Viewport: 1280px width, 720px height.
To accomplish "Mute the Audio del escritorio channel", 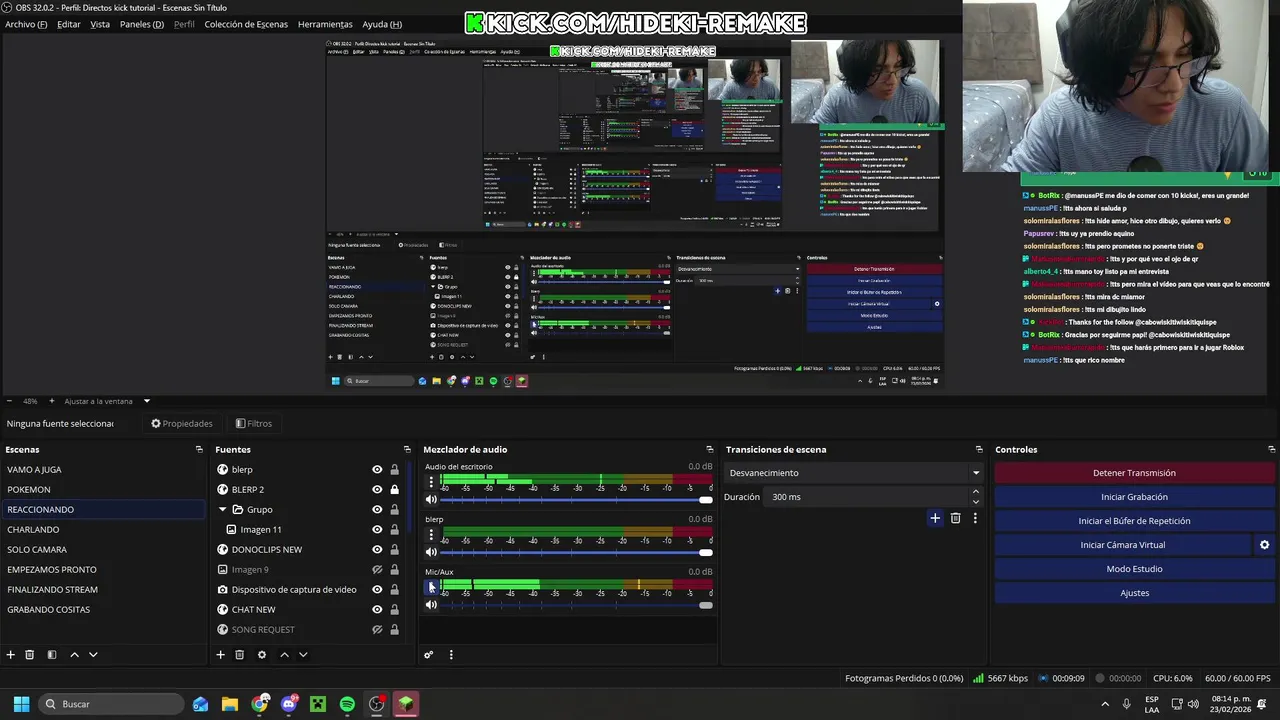I will pos(431,499).
